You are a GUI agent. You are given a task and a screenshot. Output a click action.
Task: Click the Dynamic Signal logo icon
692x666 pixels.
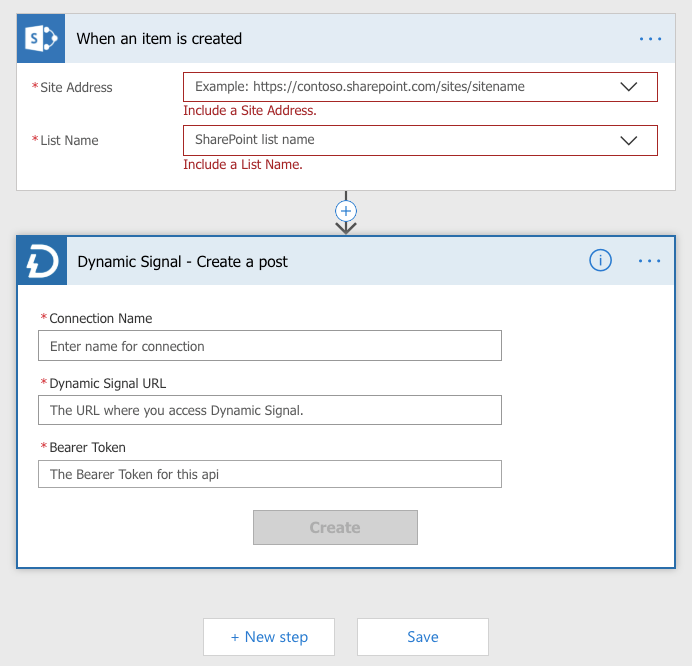click(x=41, y=261)
